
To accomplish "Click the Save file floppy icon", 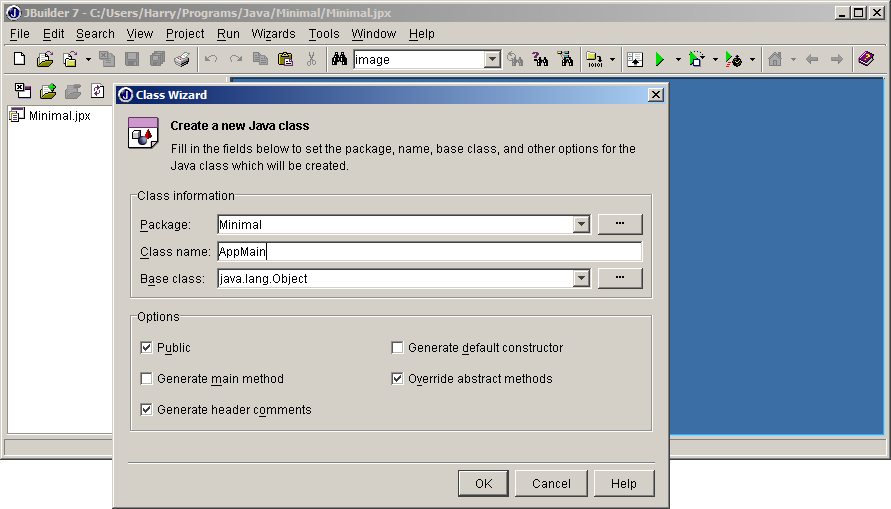I will (132, 59).
